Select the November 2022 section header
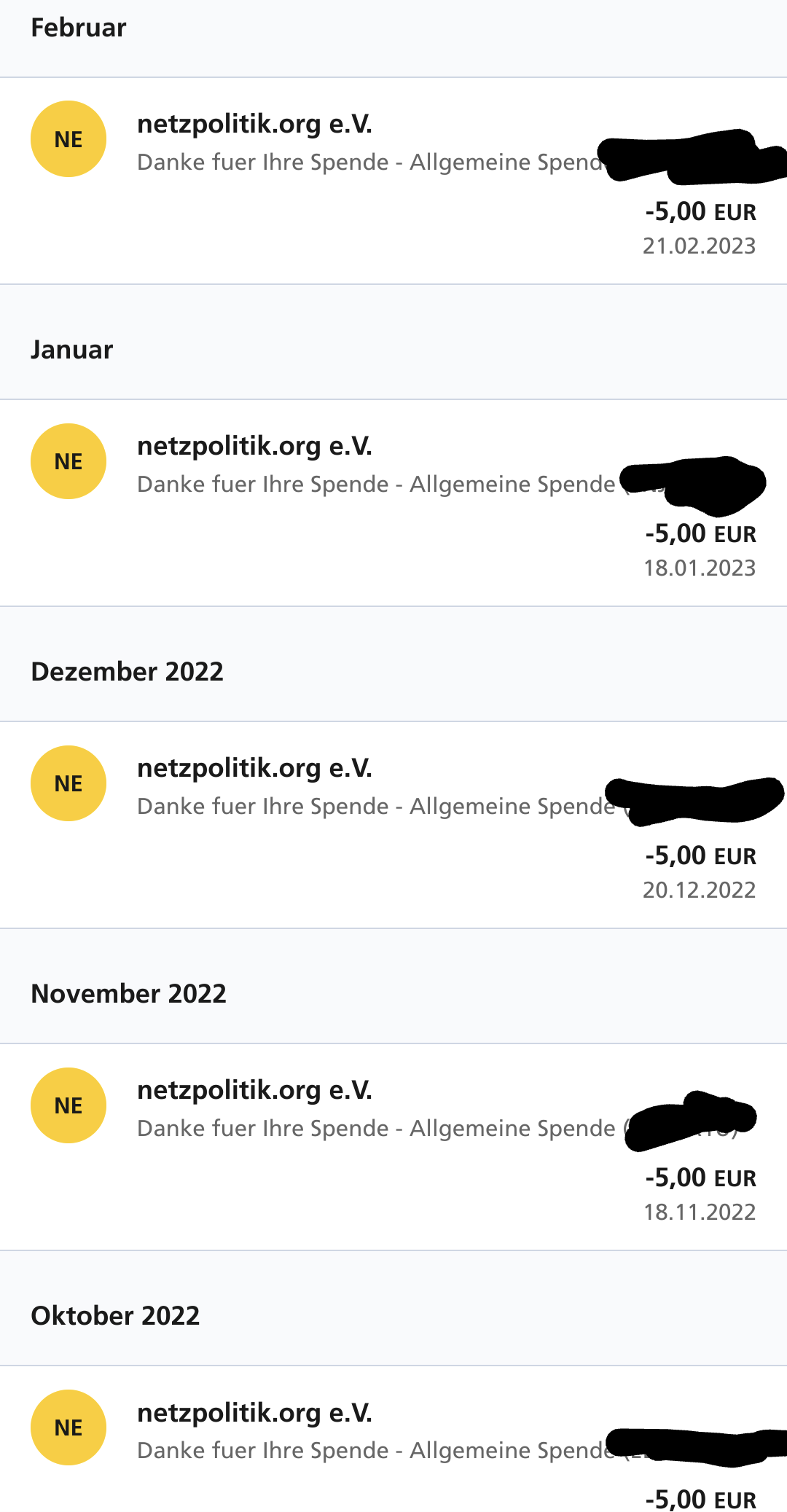The width and height of the screenshot is (787, 1512). point(129,994)
